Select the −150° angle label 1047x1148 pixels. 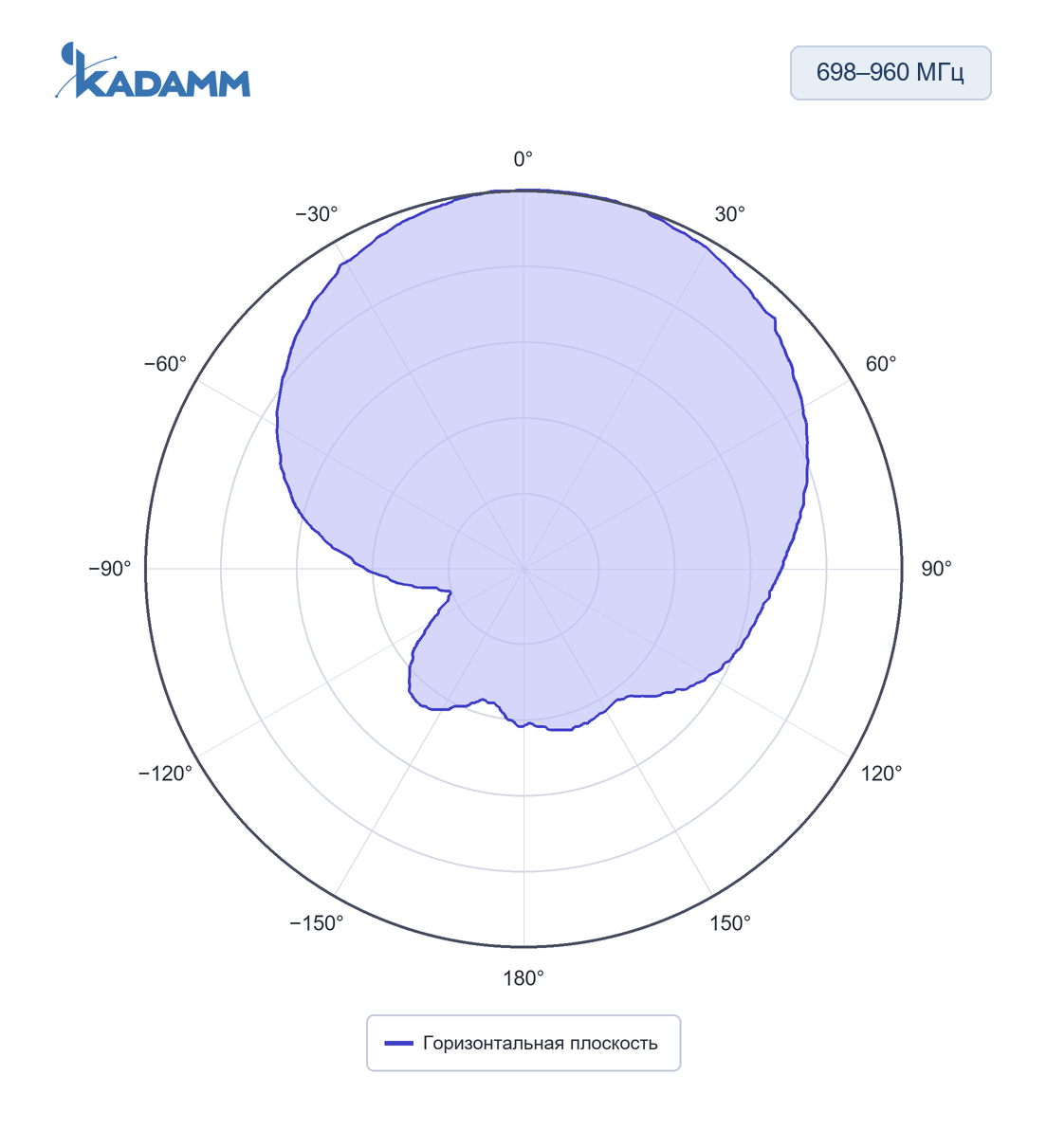317,923
